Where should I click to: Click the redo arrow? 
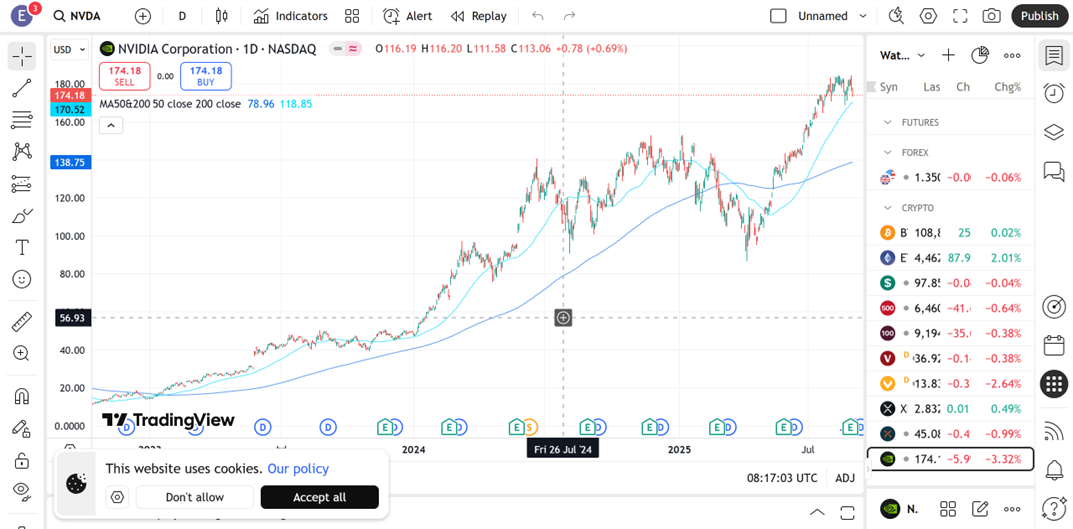tap(569, 16)
